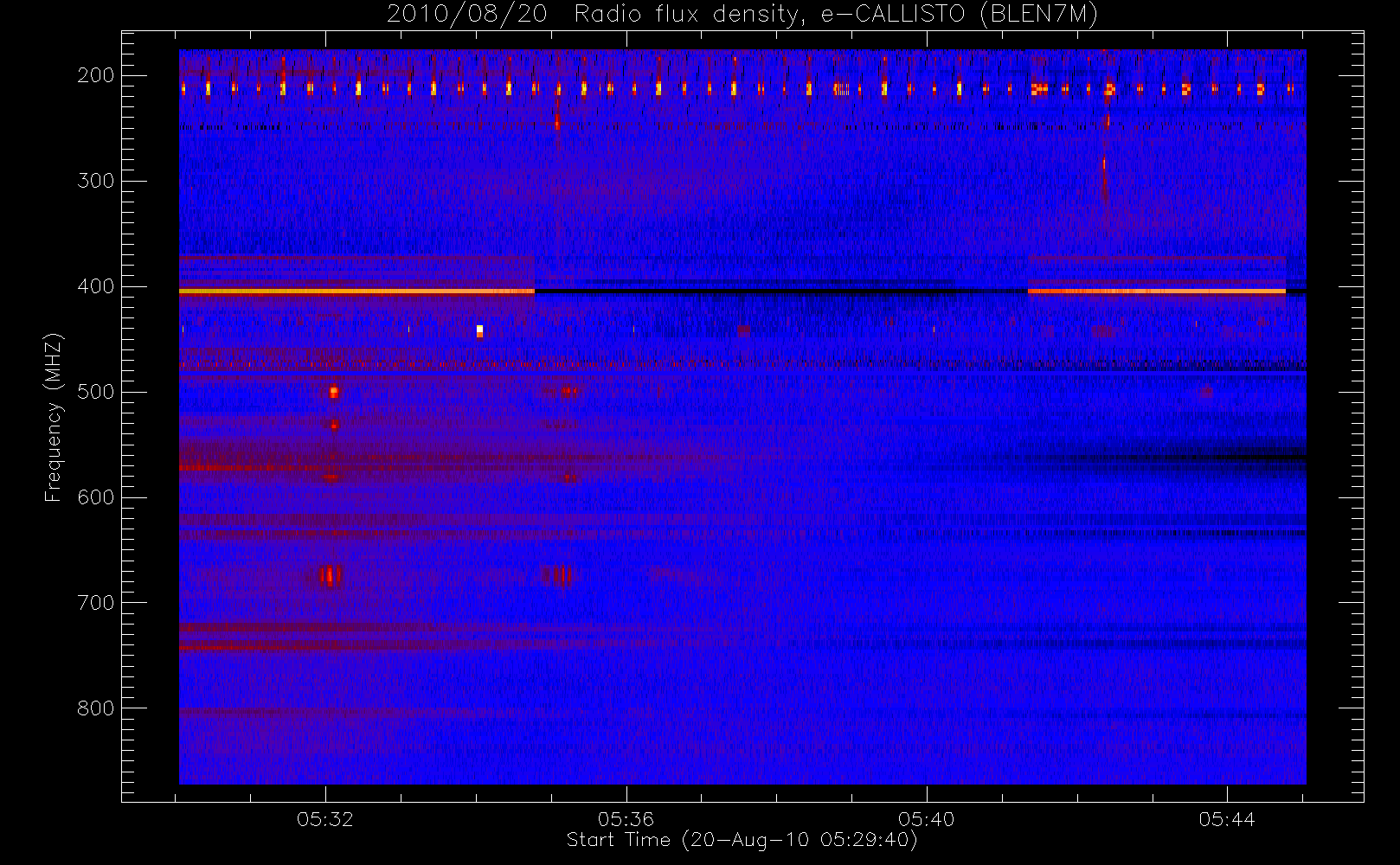Click the 05:36 time tick label
The width and height of the screenshot is (1400, 865).
[x=626, y=819]
